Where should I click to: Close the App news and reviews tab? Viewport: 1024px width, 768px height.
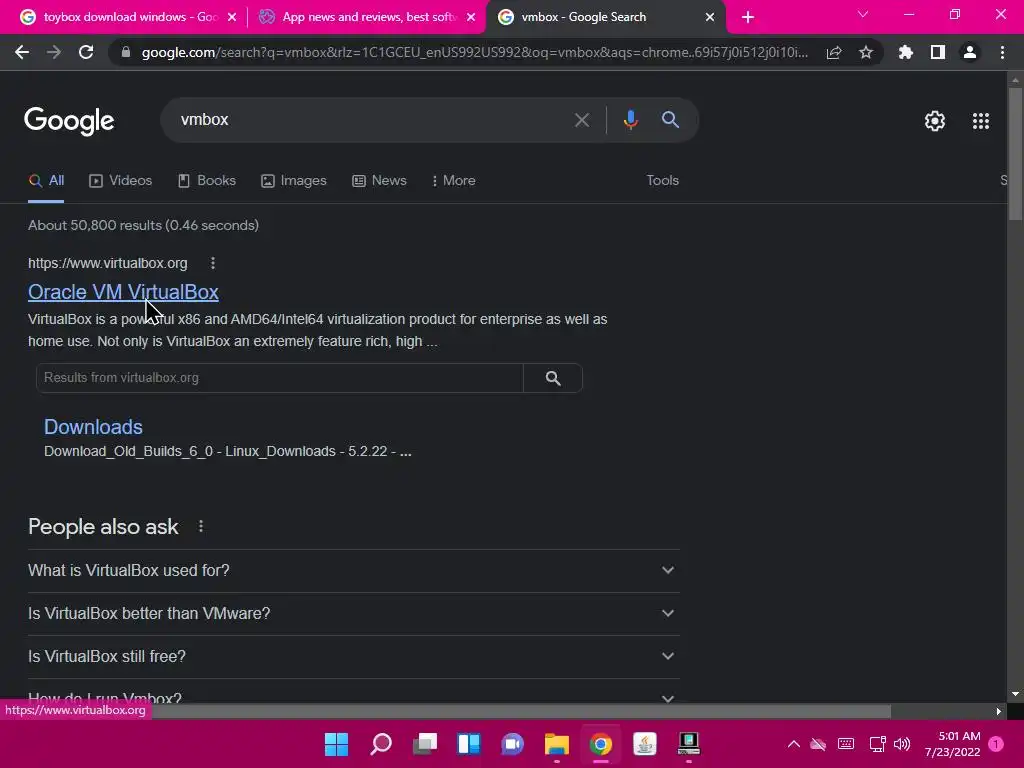(471, 18)
